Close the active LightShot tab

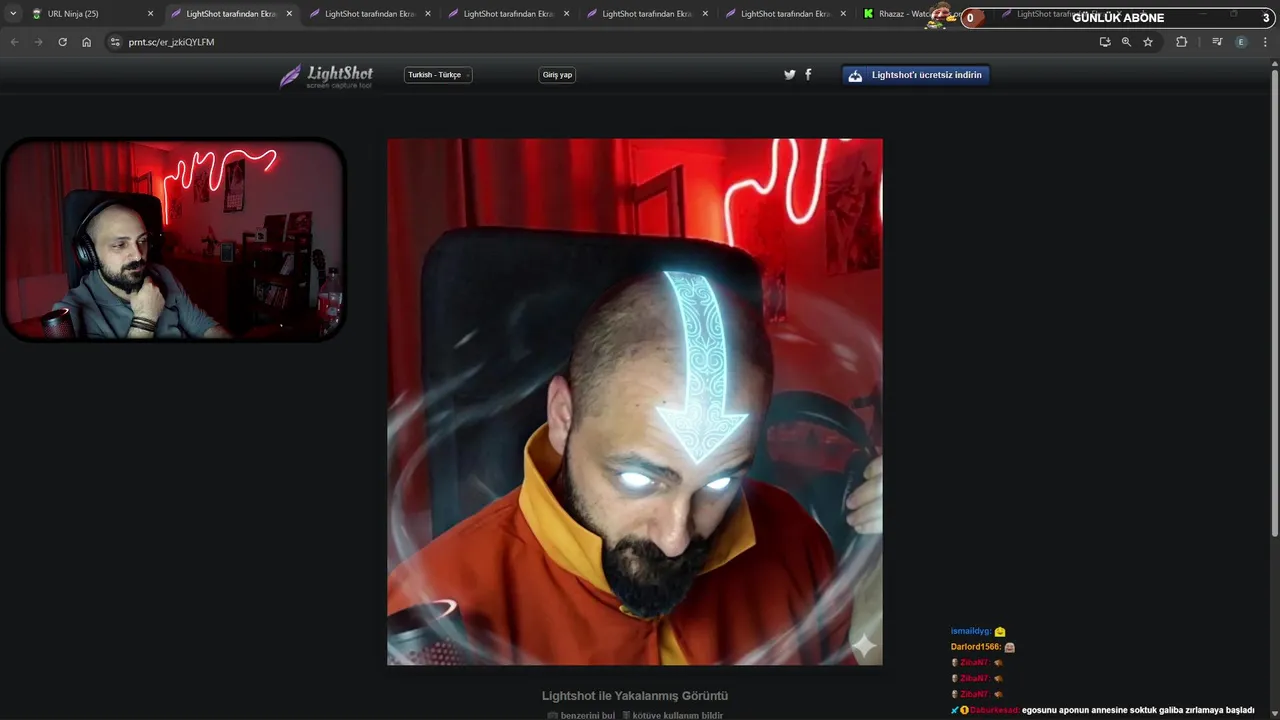(x=289, y=14)
